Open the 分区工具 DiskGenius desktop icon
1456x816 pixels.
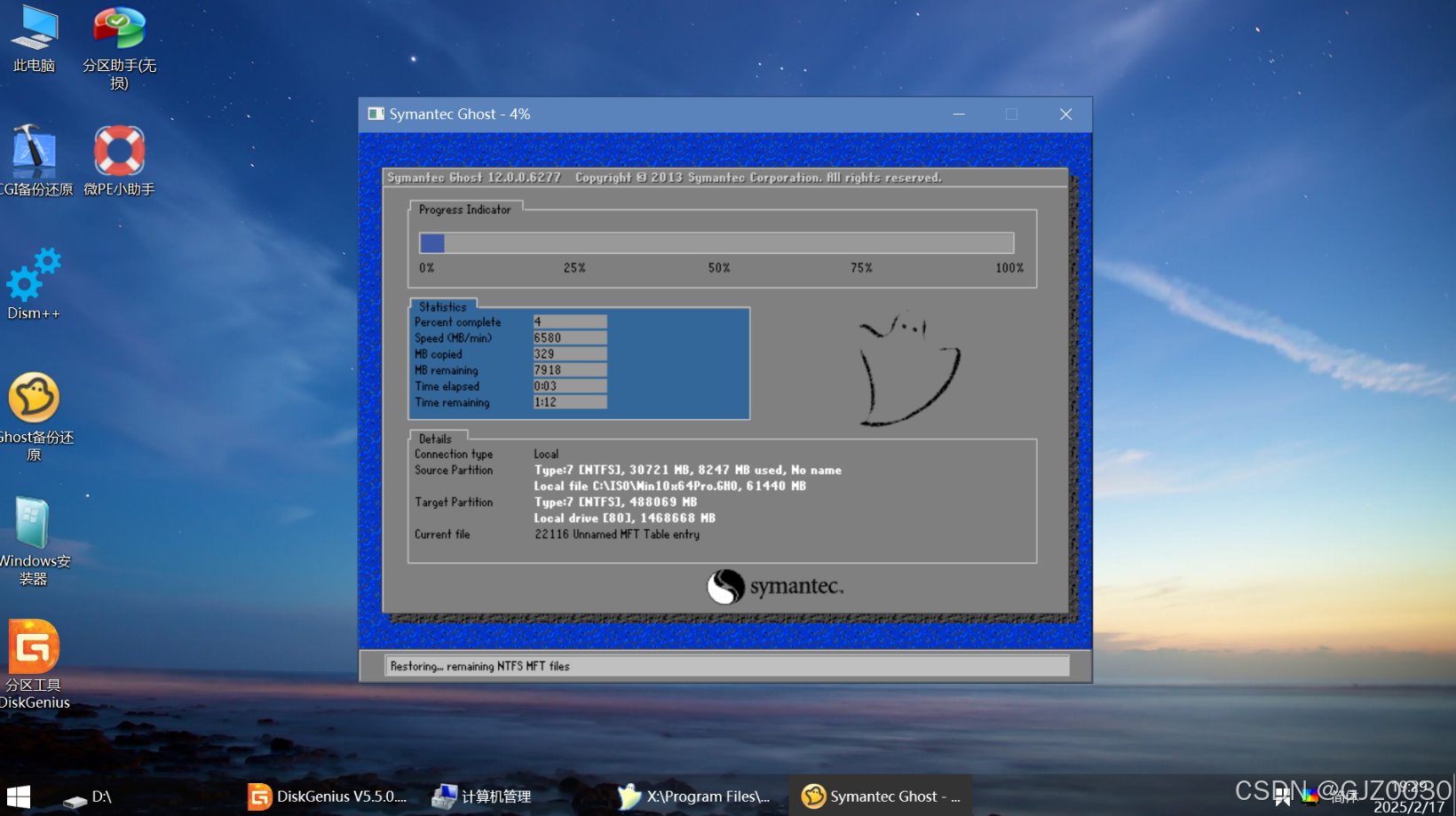point(34,664)
